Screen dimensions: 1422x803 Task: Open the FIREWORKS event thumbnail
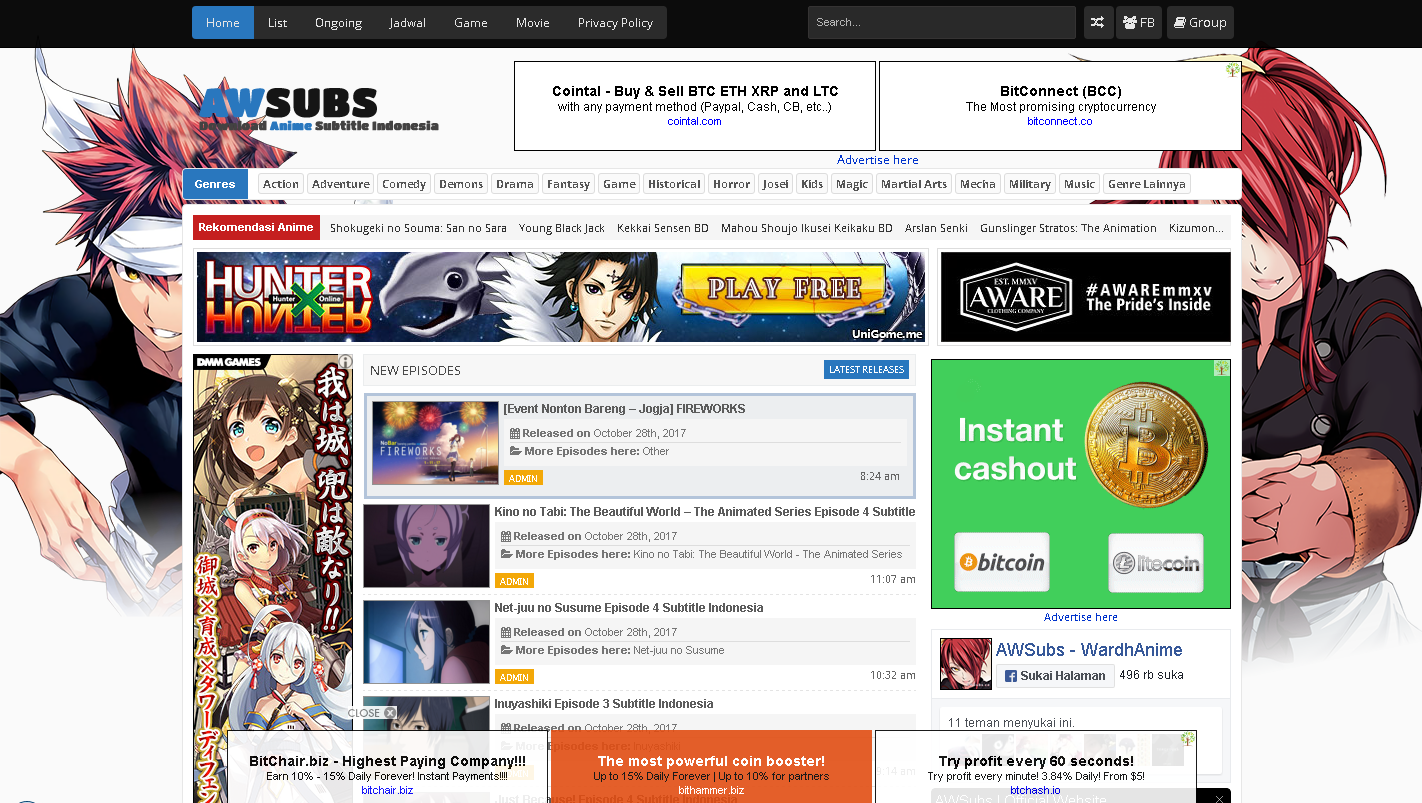coord(435,443)
